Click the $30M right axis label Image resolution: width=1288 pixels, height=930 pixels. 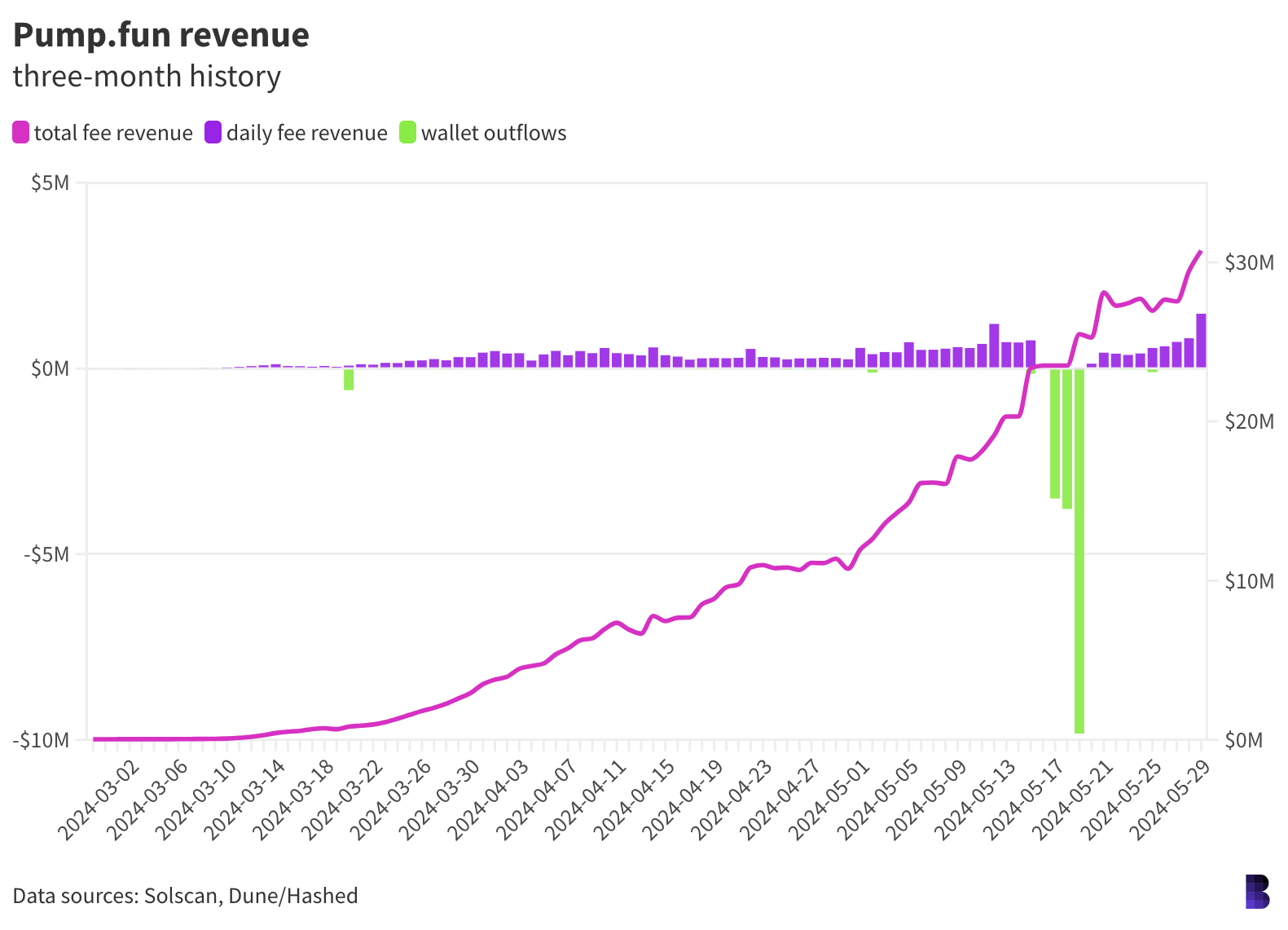[1250, 262]
